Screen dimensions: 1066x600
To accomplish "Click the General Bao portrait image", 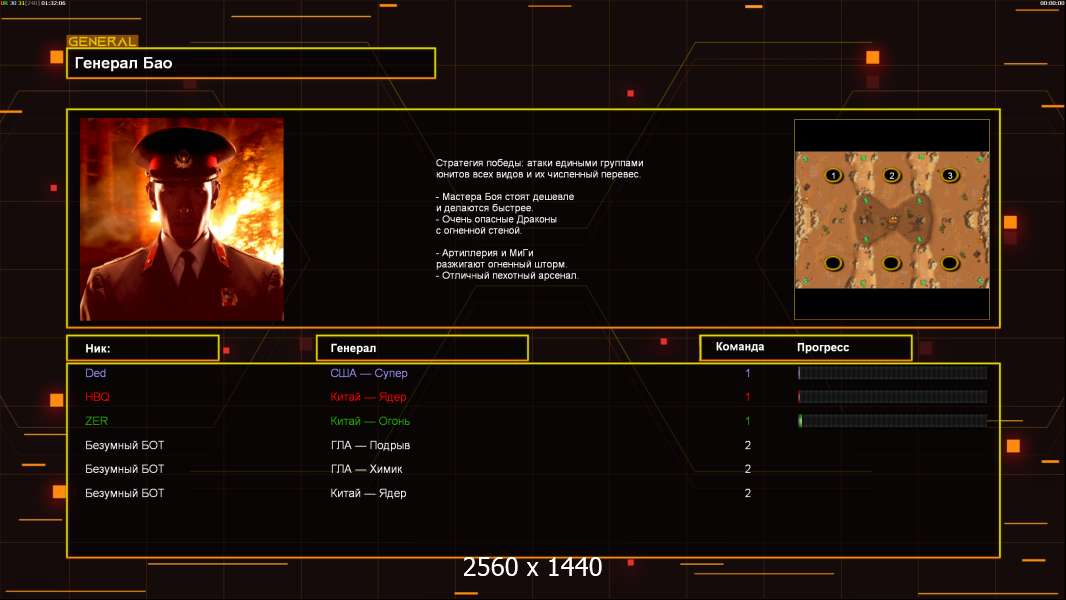I will (x=181, y=219).
